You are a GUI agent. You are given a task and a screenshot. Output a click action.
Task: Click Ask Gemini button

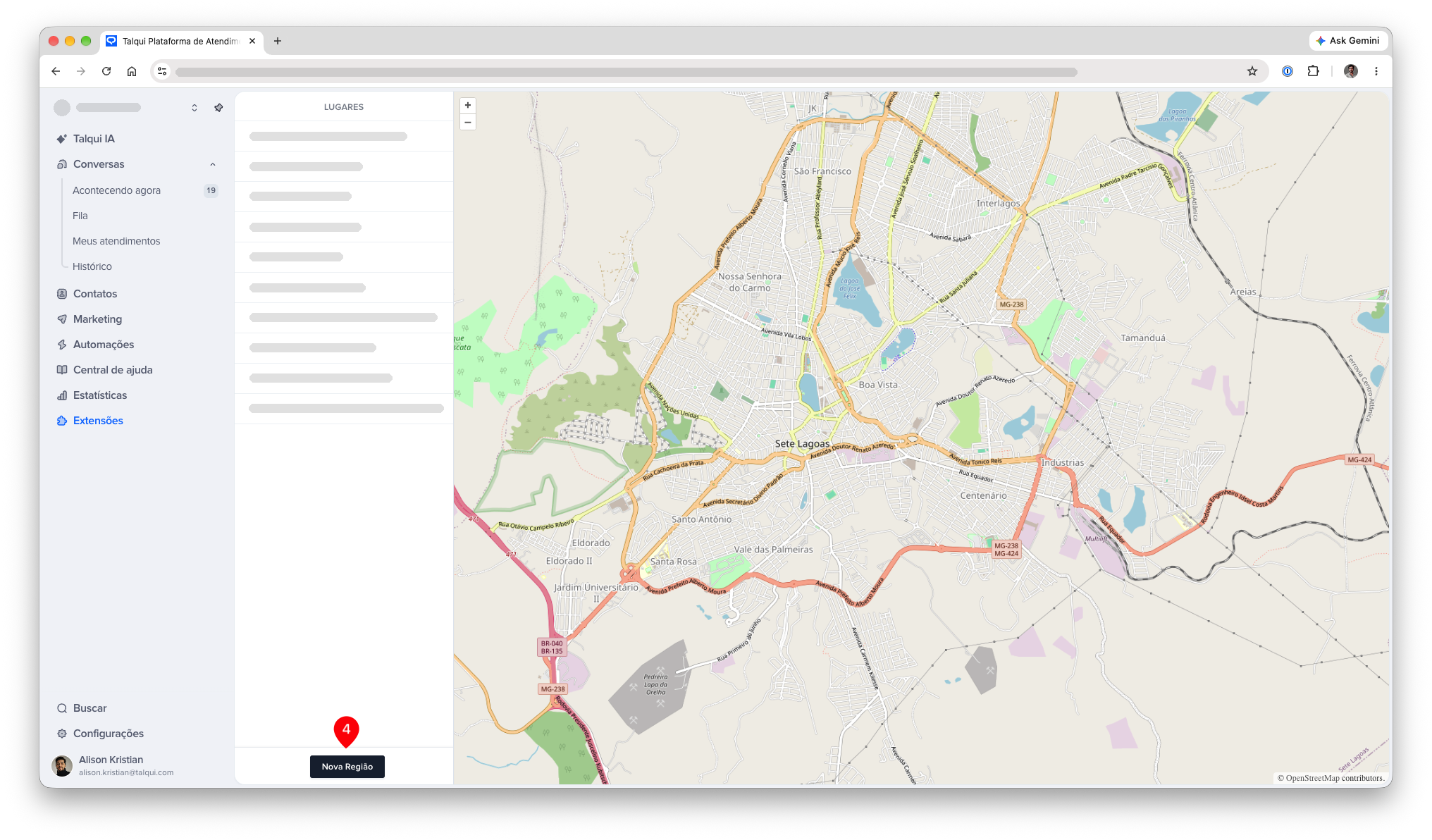[x=1348, y=41]
